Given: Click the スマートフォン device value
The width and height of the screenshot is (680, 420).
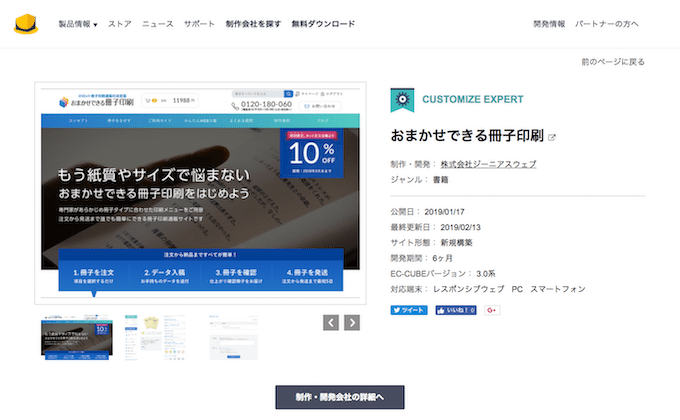Looking at the screenshot, I should pyautogui.click(x=558, y=289).
